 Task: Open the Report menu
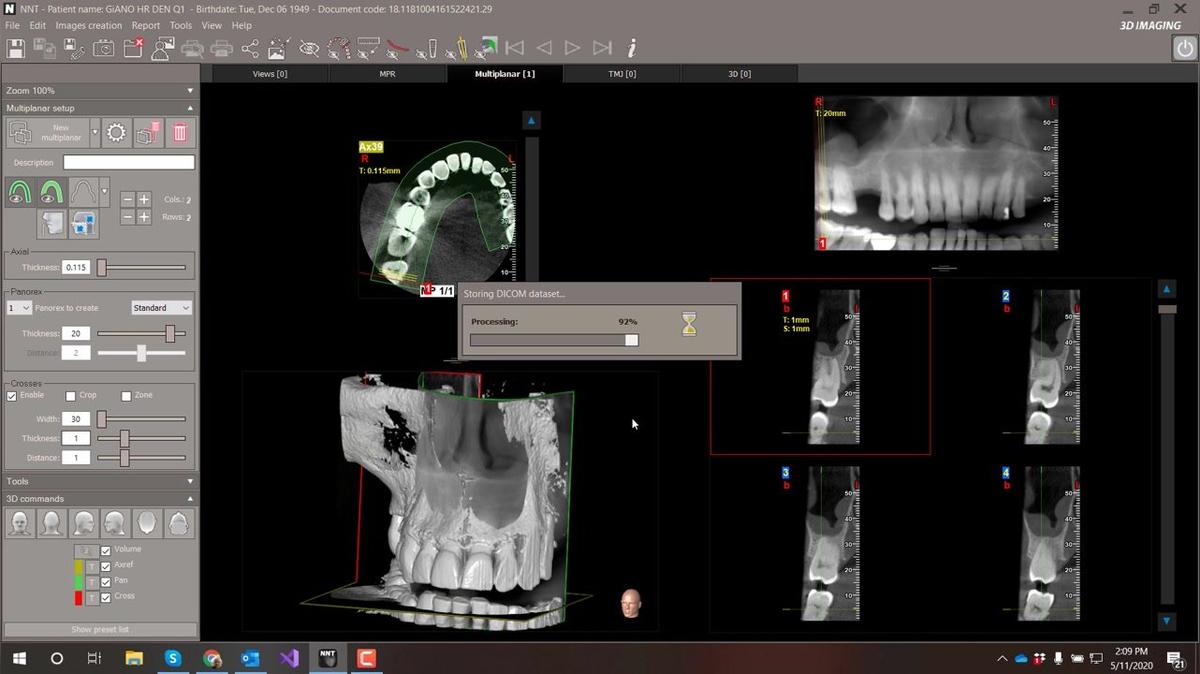146,25
